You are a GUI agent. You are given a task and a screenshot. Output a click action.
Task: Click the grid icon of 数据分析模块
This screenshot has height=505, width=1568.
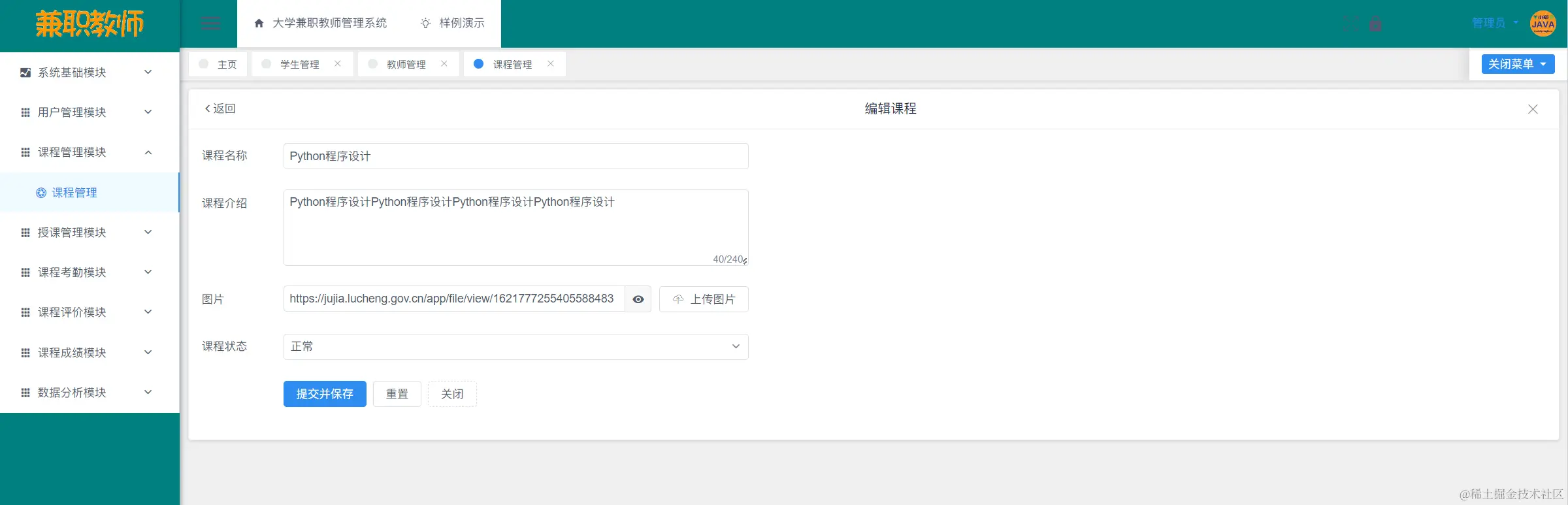[25, 393]
